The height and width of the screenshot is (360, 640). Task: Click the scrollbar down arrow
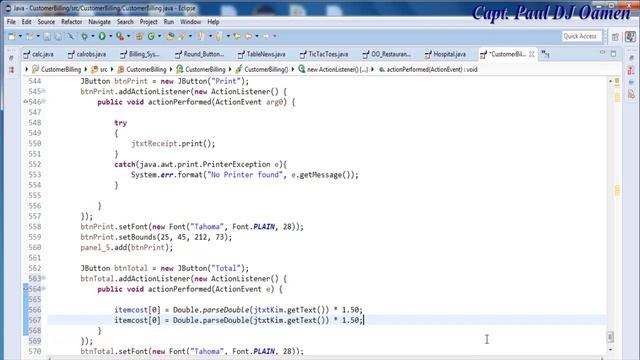pyautogui.click(x=611, y=350)
